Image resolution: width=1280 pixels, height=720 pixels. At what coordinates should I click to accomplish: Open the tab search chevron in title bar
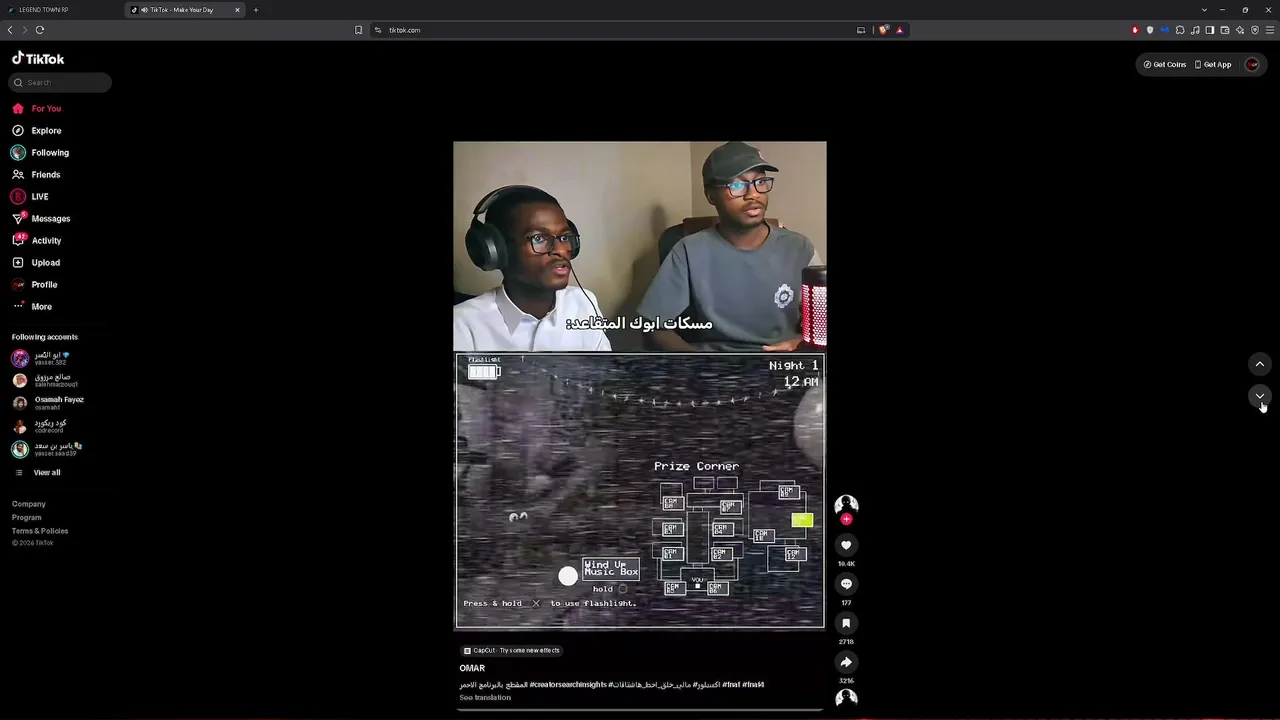pos(1203,10)
